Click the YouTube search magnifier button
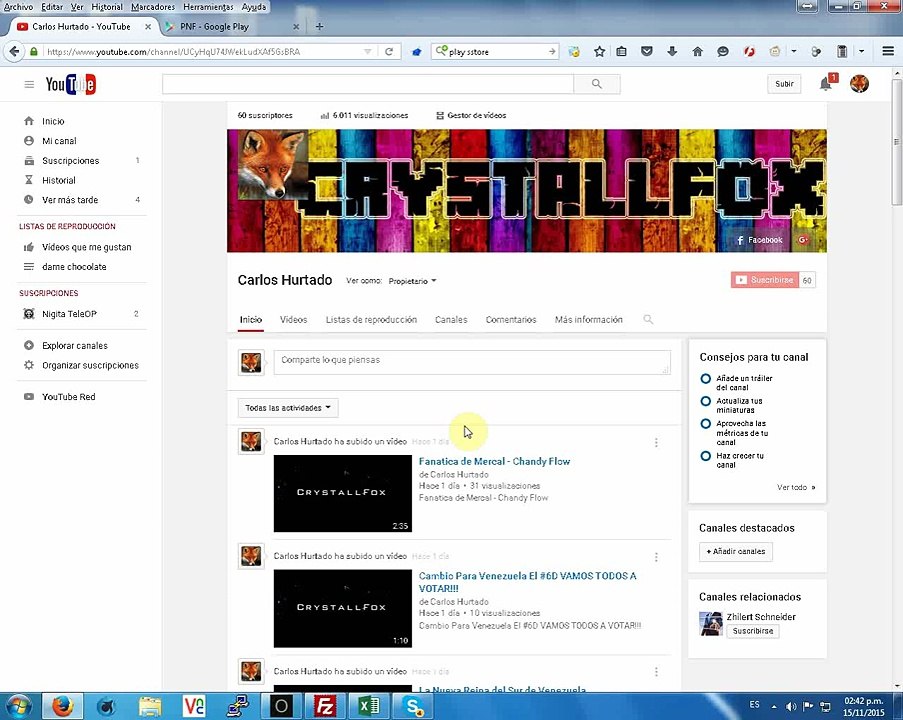The width and height of the screenshot is (903, 720). pos(597,84)
